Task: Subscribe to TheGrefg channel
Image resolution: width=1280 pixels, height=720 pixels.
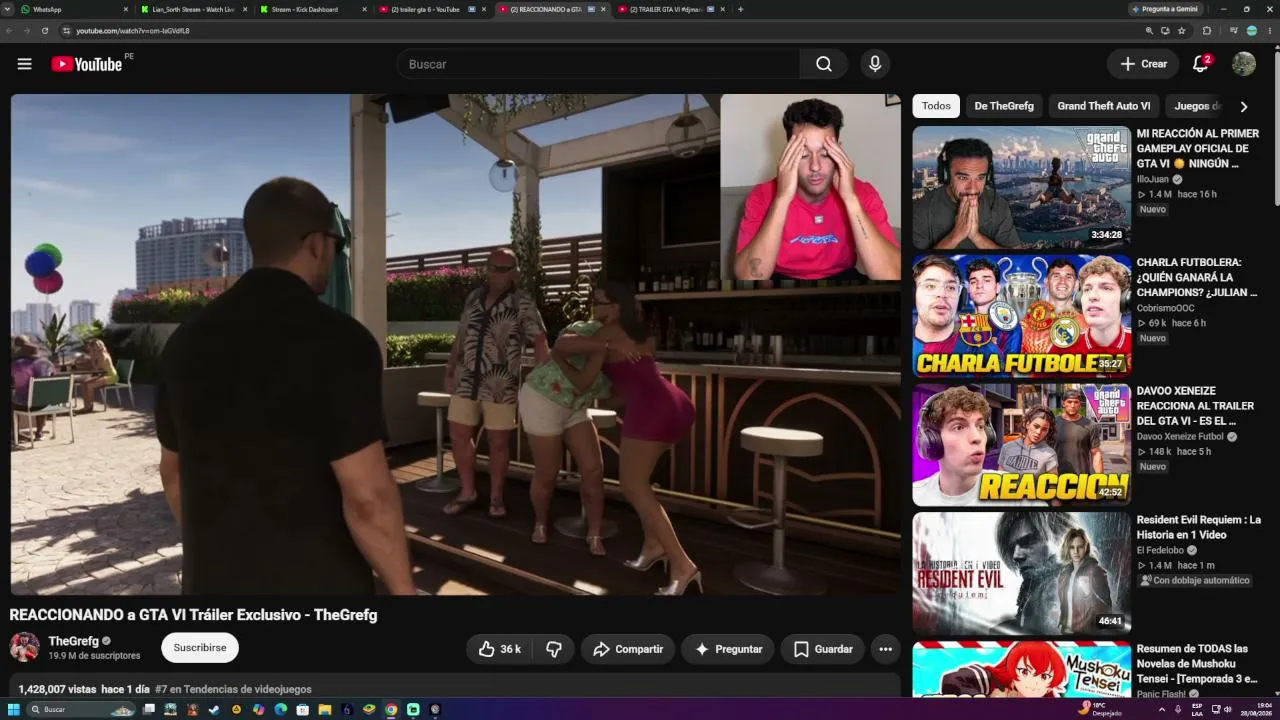Action: (x=200, y=648)
